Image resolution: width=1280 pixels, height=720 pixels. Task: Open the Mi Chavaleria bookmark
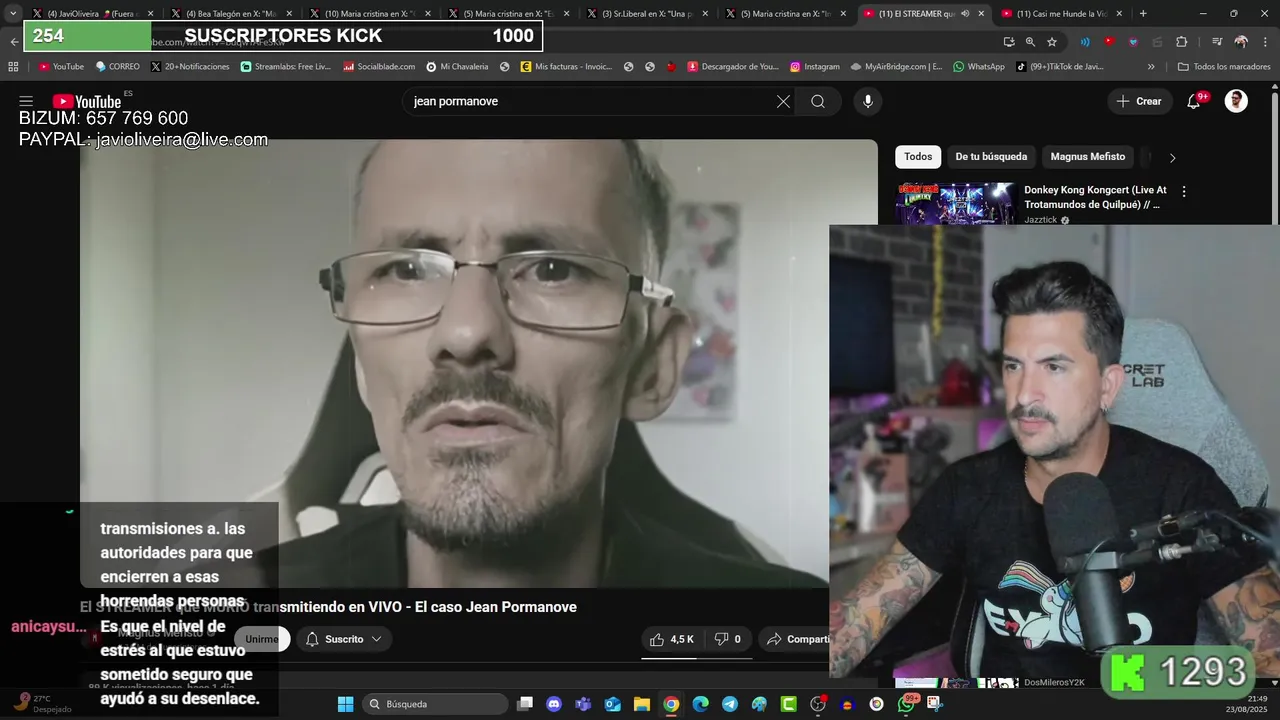coord(457,67)
